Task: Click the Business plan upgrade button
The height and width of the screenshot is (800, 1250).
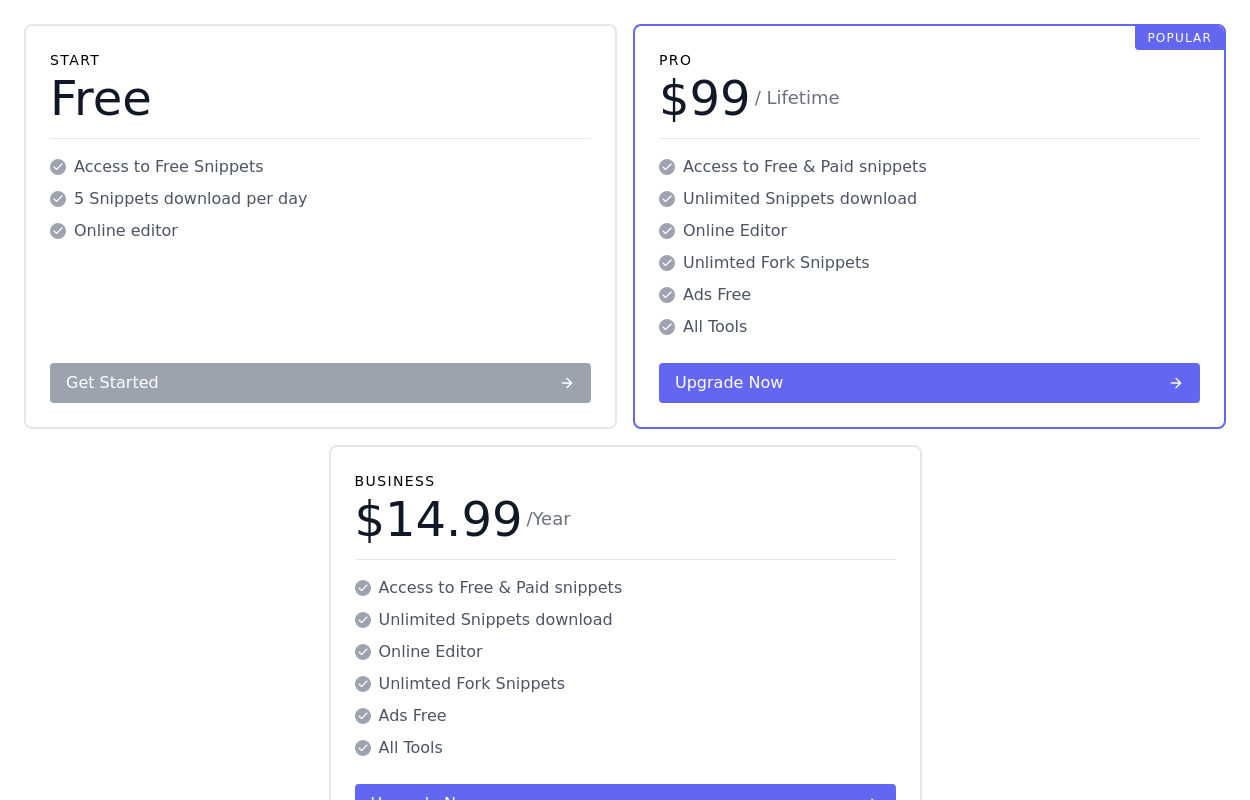Action: point(625,793)
